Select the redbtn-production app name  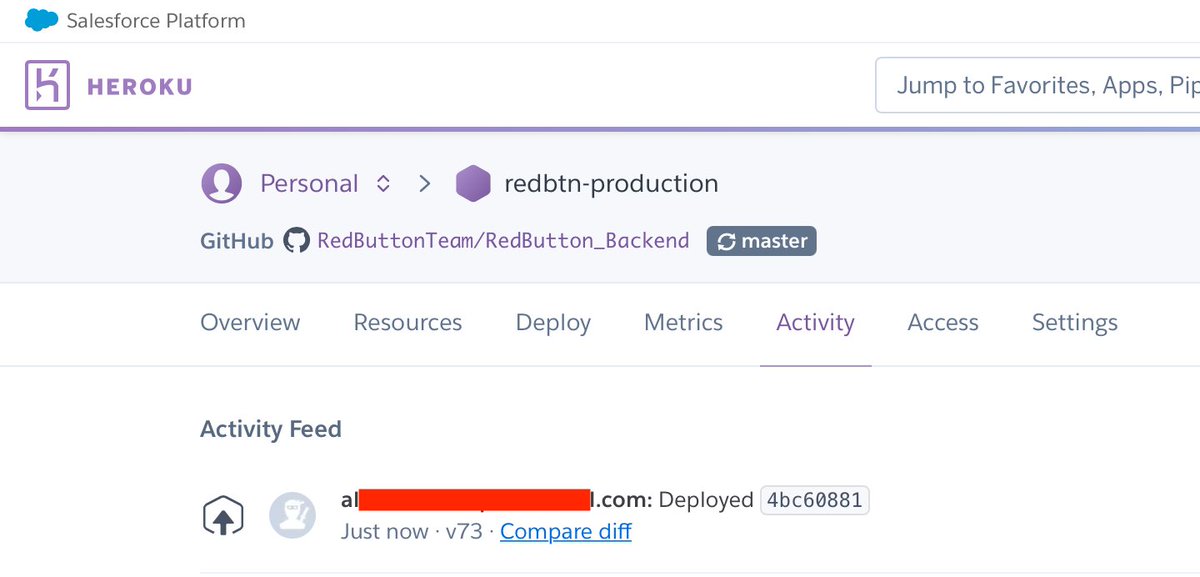click(611, 184)
